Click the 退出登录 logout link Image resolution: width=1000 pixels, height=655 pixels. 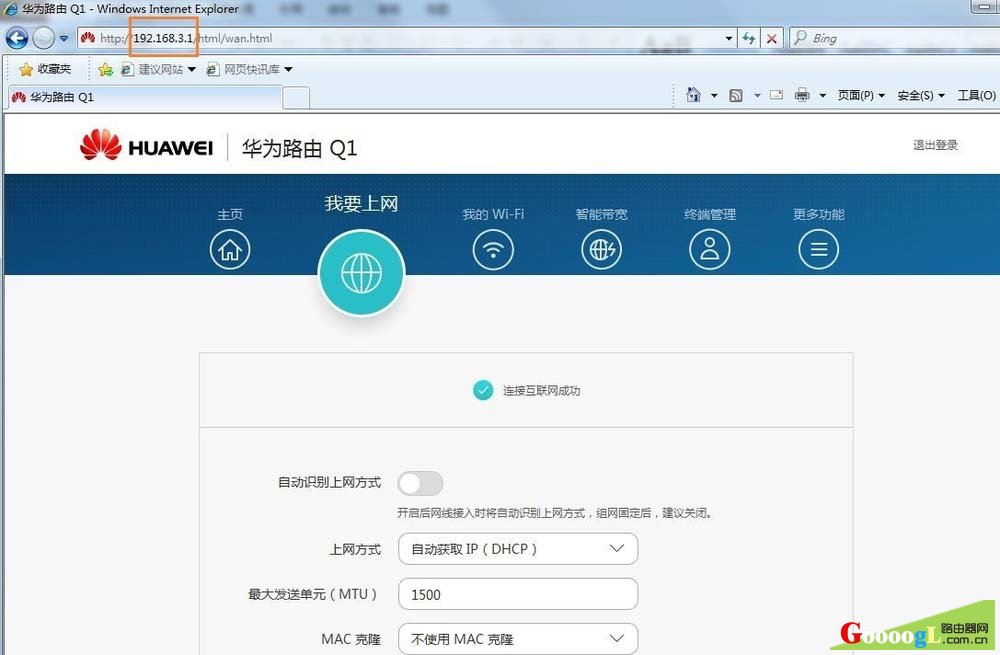click(x=935, y=145)
